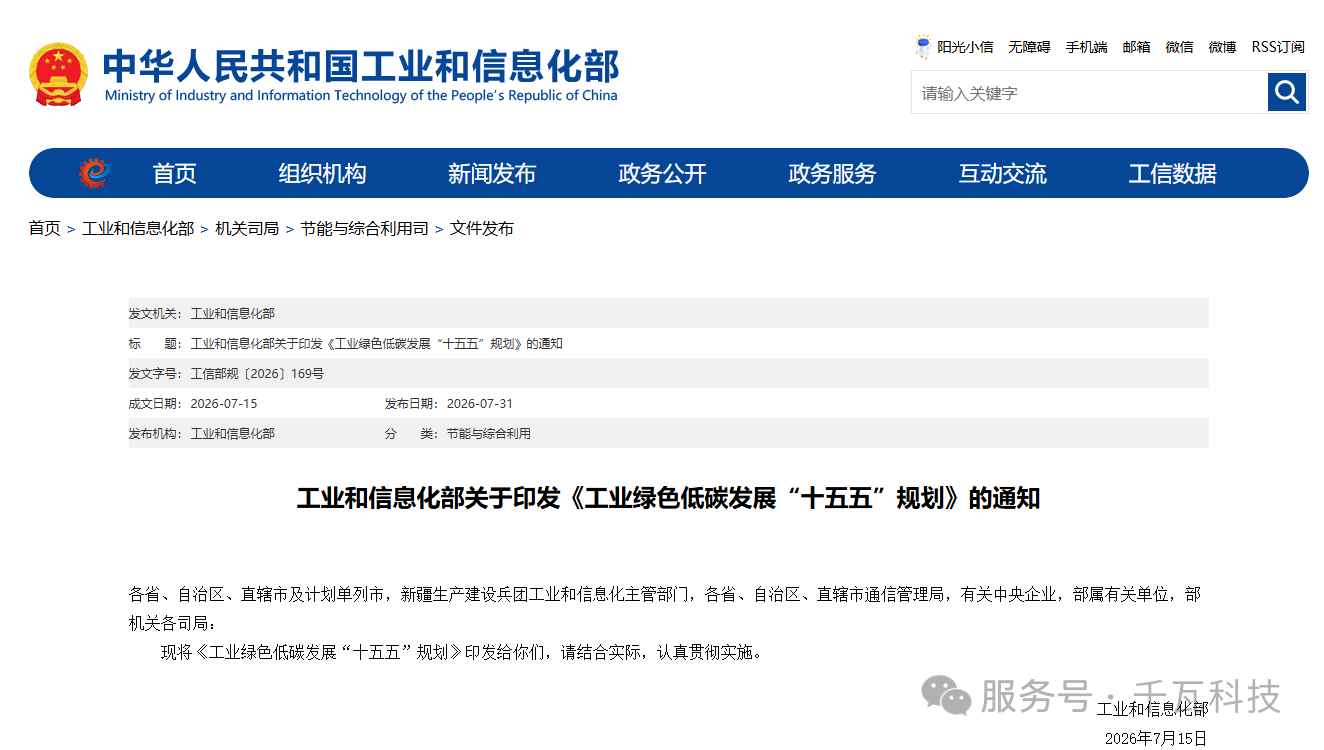1324x750 pixels.
Task: Click the document number 工信部规〔2026〕169号
Action: click(257, 374)
